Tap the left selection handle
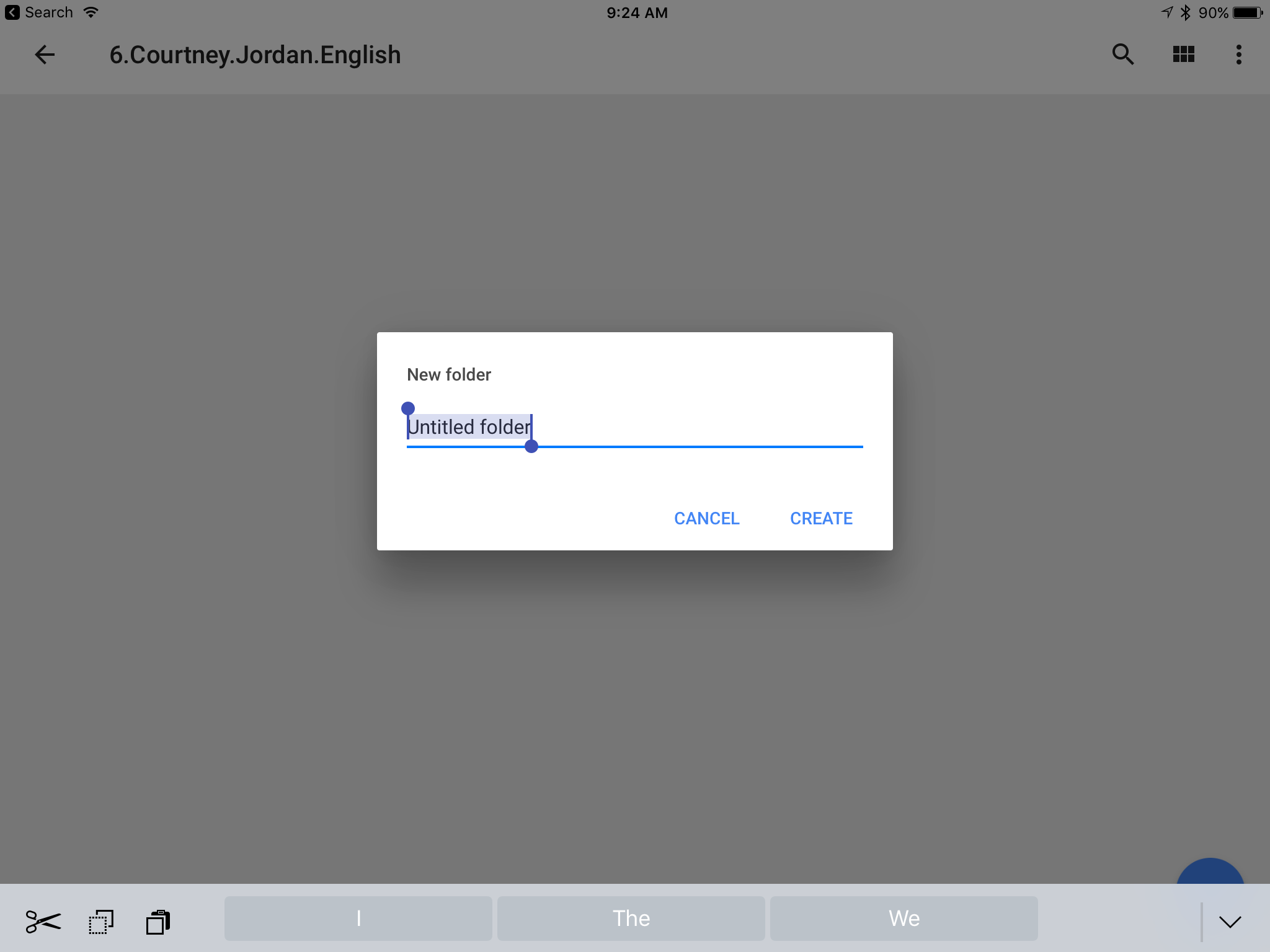1270x952 pixels. point(407,408)
